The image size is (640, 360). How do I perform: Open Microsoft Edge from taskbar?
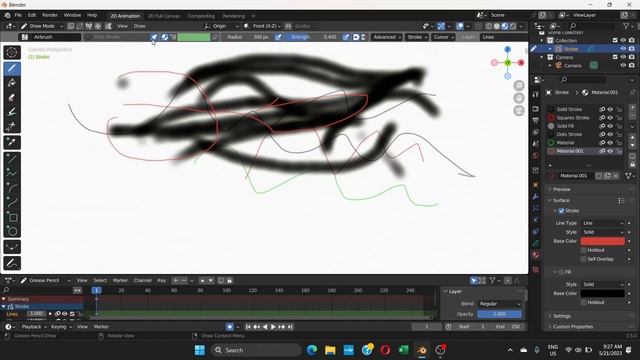pyautogui.click(x=312, y=350)
